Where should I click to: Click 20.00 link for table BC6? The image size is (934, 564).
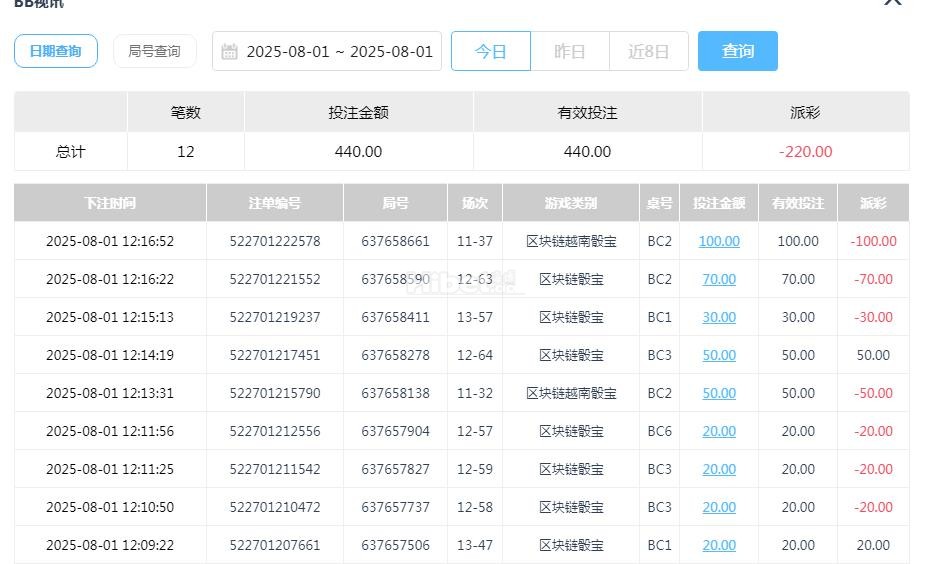719,431
